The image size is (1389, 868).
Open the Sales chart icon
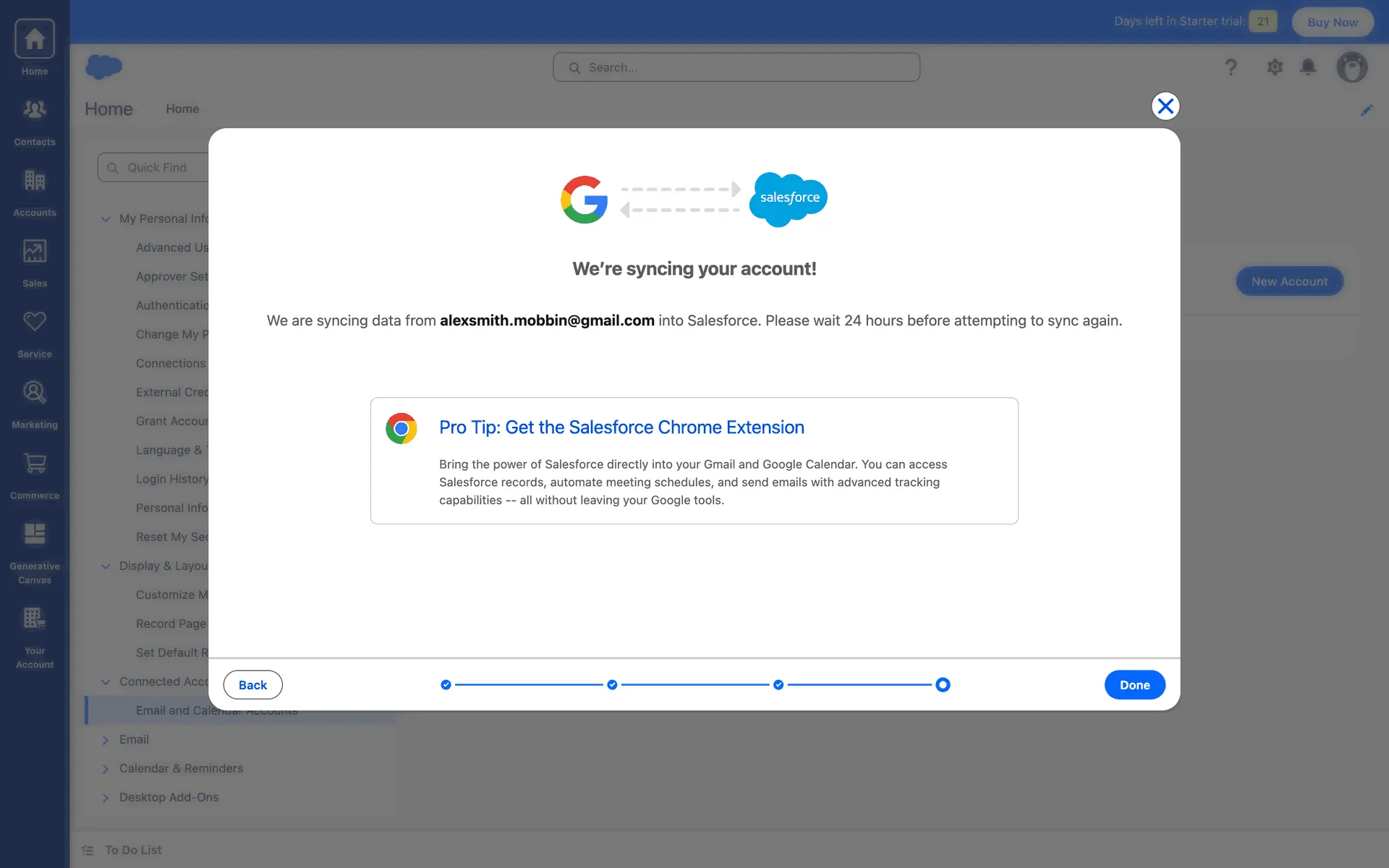[x=34, y=252]
